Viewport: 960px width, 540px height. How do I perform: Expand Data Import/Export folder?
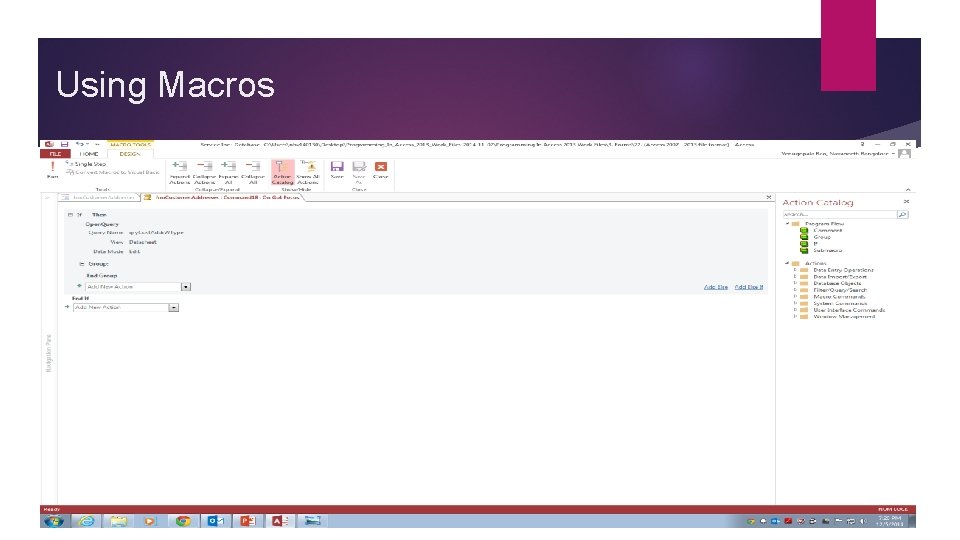(x=795, y=277)
